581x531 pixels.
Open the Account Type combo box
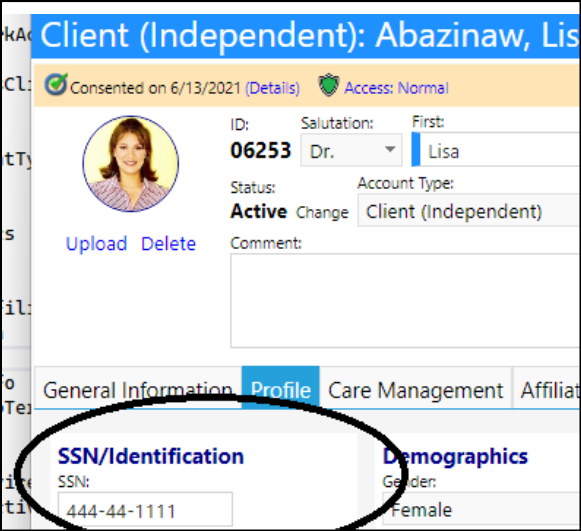(469, 210)
